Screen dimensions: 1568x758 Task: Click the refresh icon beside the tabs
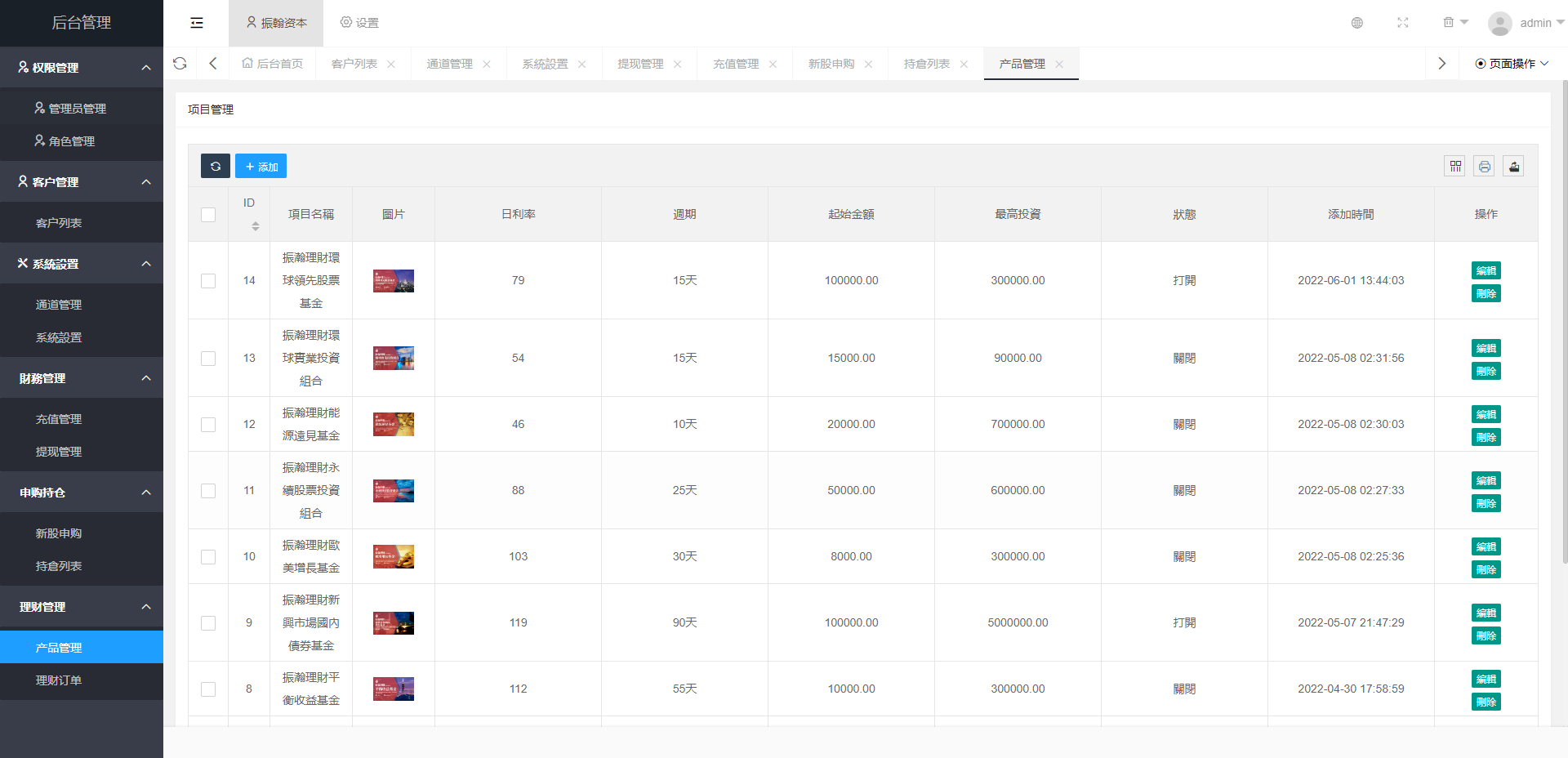pyautogui.click(x=180, y=64)
